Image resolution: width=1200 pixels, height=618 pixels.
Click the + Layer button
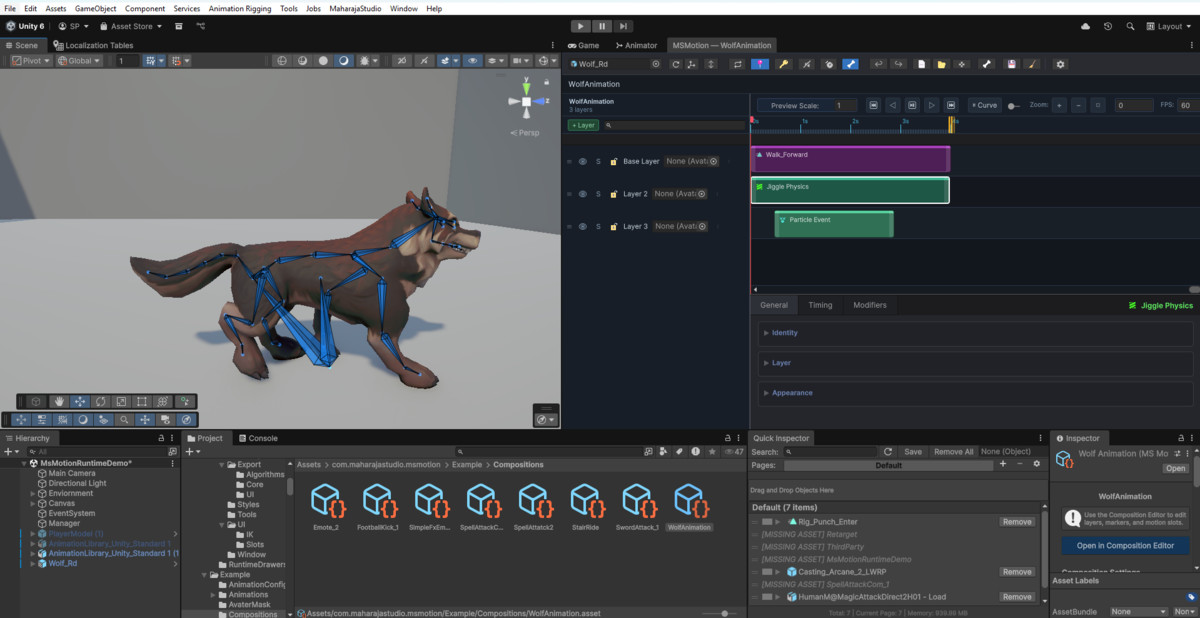click(583, 125)
